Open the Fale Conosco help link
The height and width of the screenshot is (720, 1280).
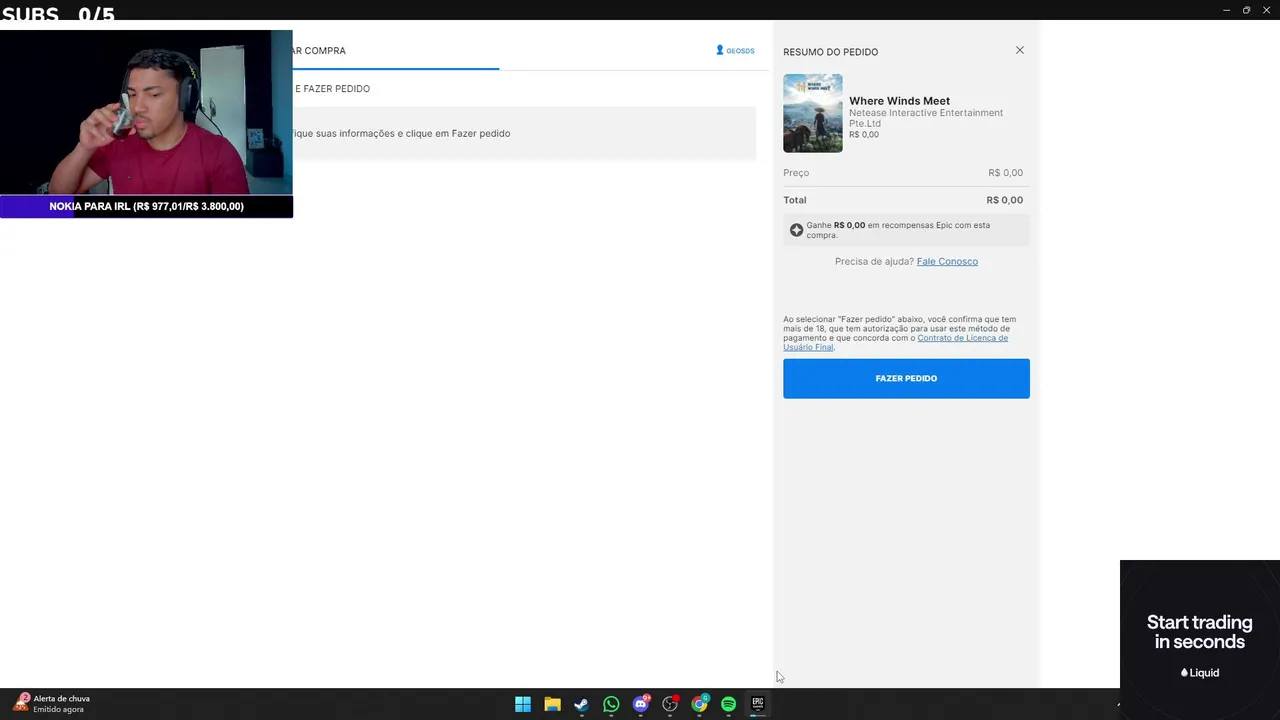coord(947,261)
